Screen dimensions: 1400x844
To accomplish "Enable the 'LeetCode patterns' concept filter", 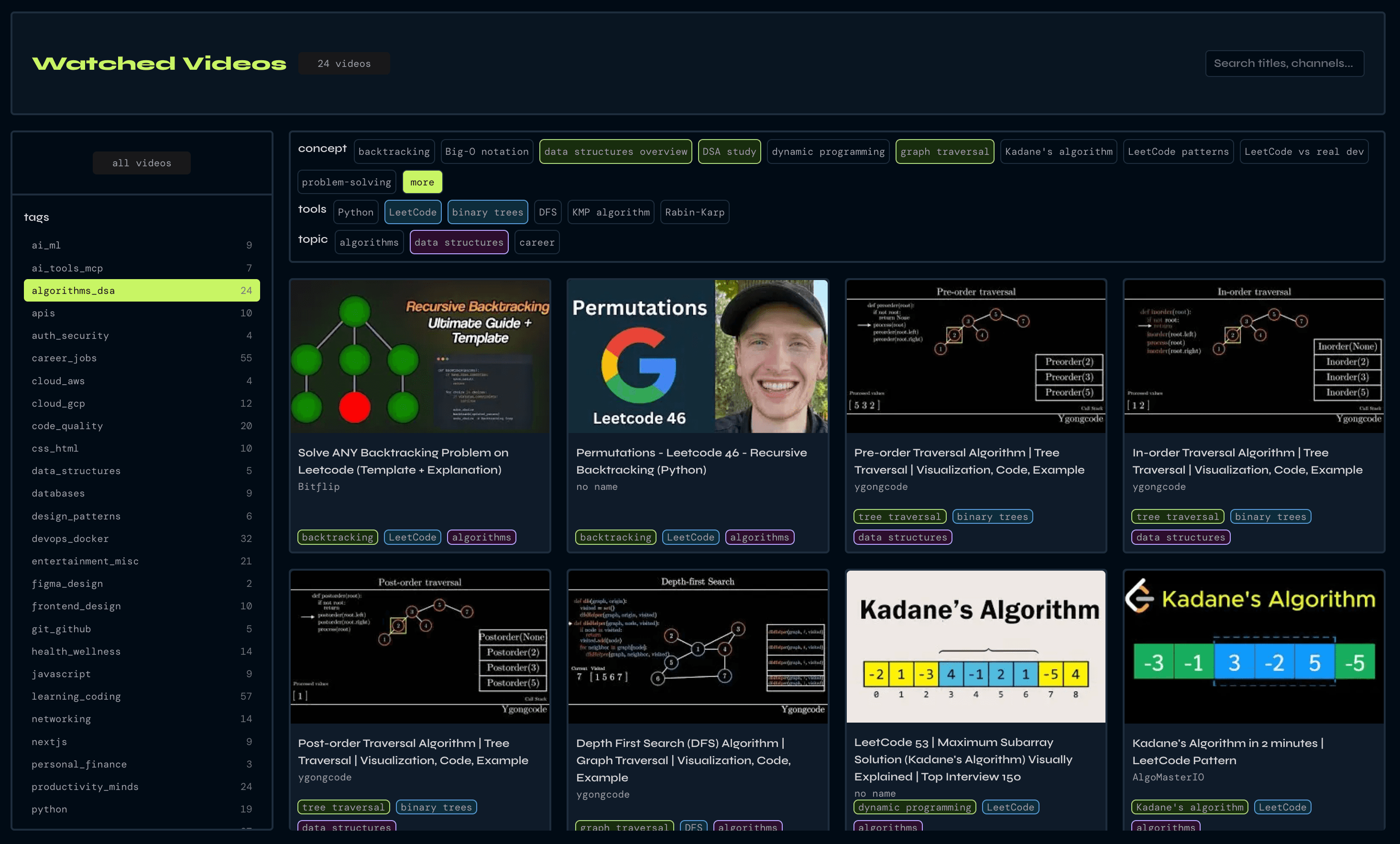I will 1178,151.
